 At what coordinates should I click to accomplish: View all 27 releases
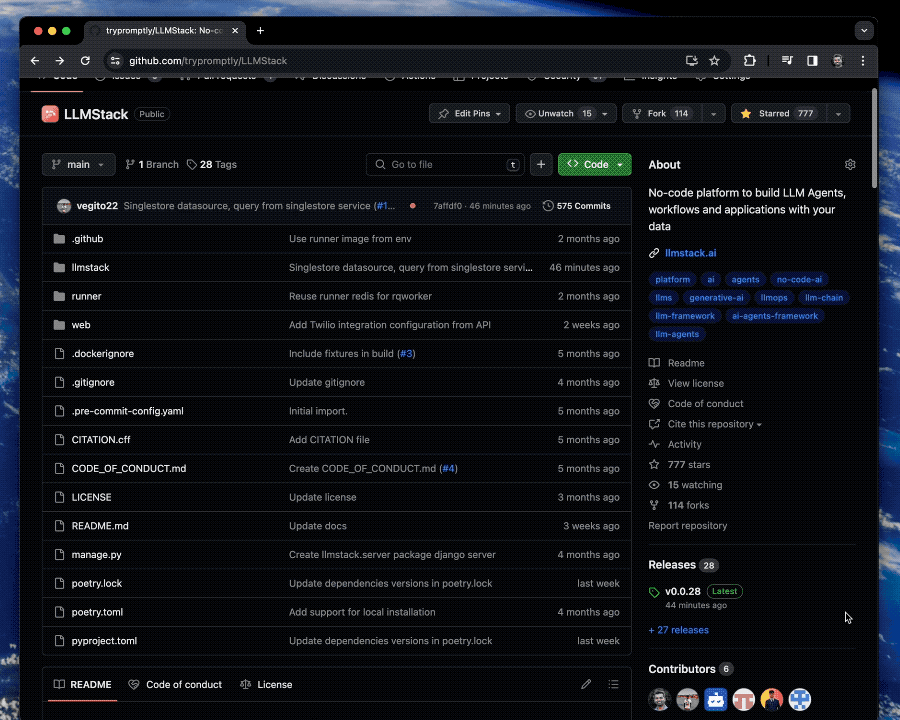click(x=678, y=629)
